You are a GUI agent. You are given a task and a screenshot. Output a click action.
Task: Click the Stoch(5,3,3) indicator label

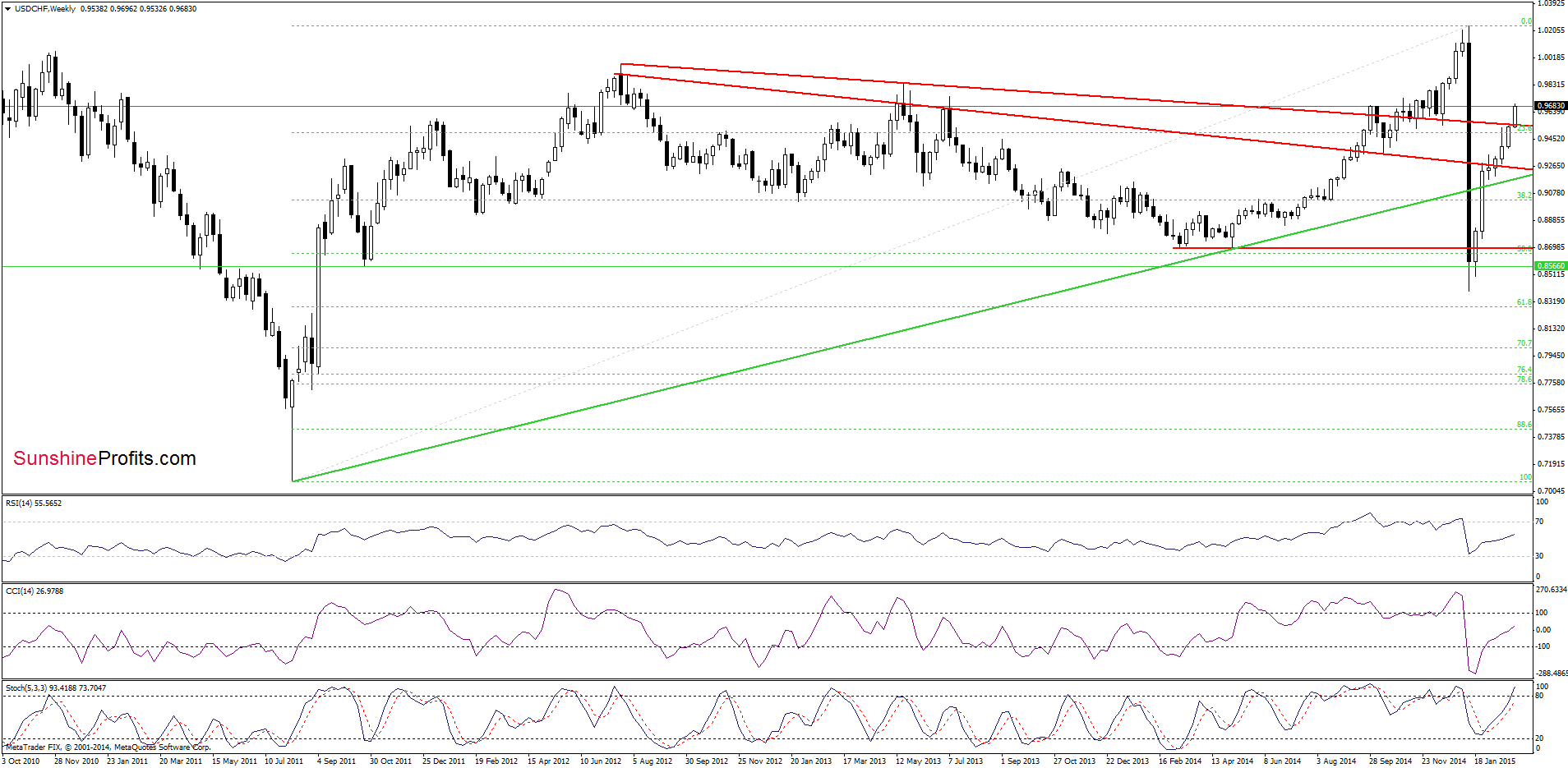(56, 688)
